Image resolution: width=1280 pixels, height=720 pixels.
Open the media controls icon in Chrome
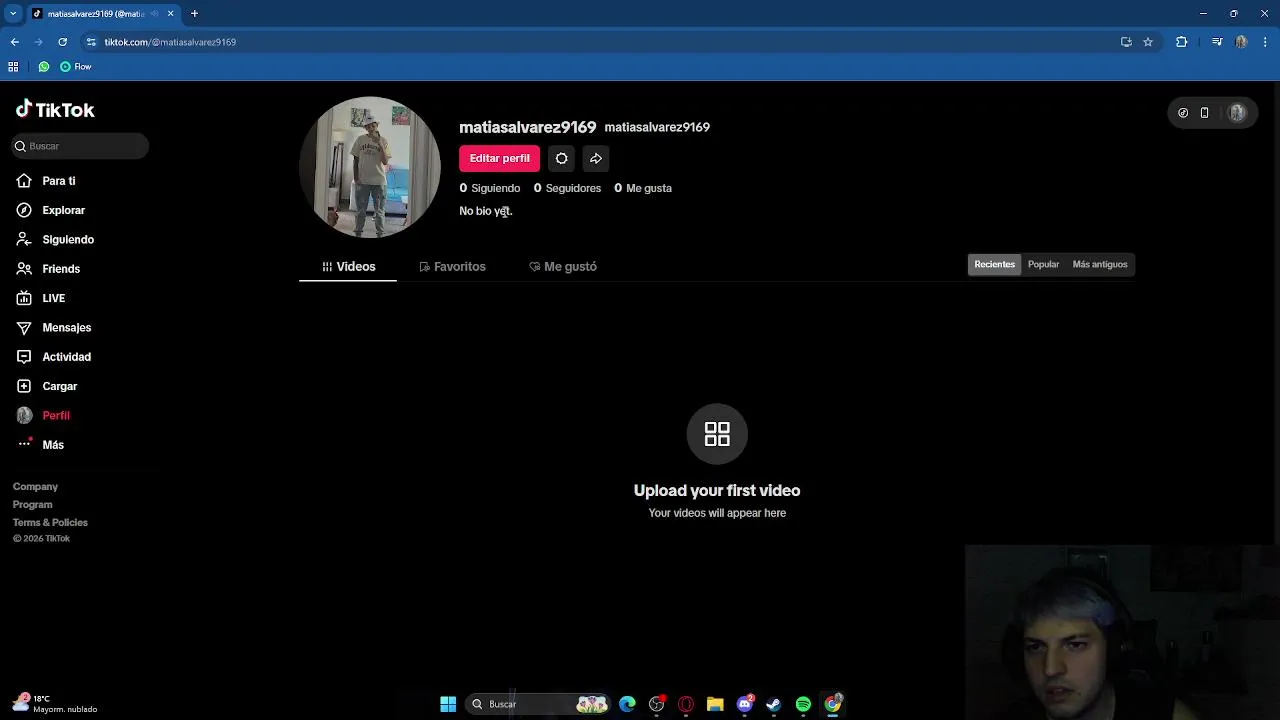click(x=1217, y=42)
